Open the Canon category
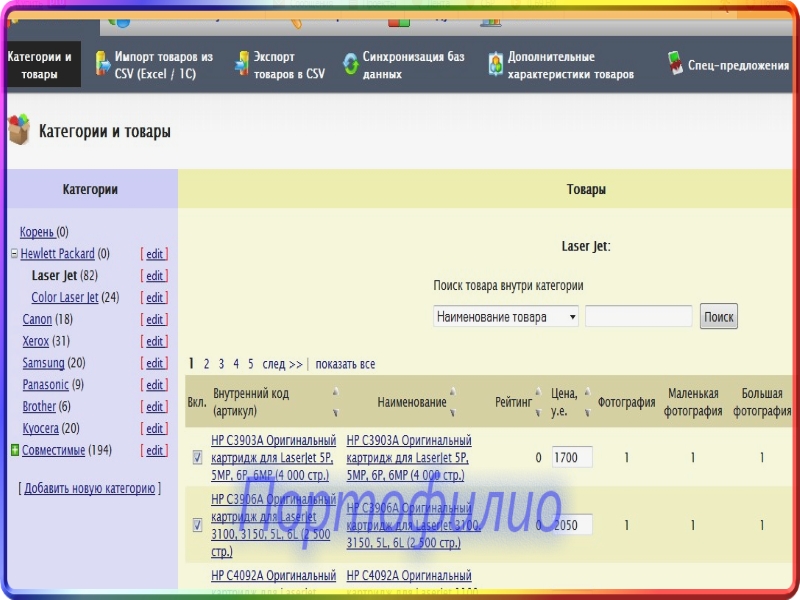800x600 pixels. click(37, 319)
